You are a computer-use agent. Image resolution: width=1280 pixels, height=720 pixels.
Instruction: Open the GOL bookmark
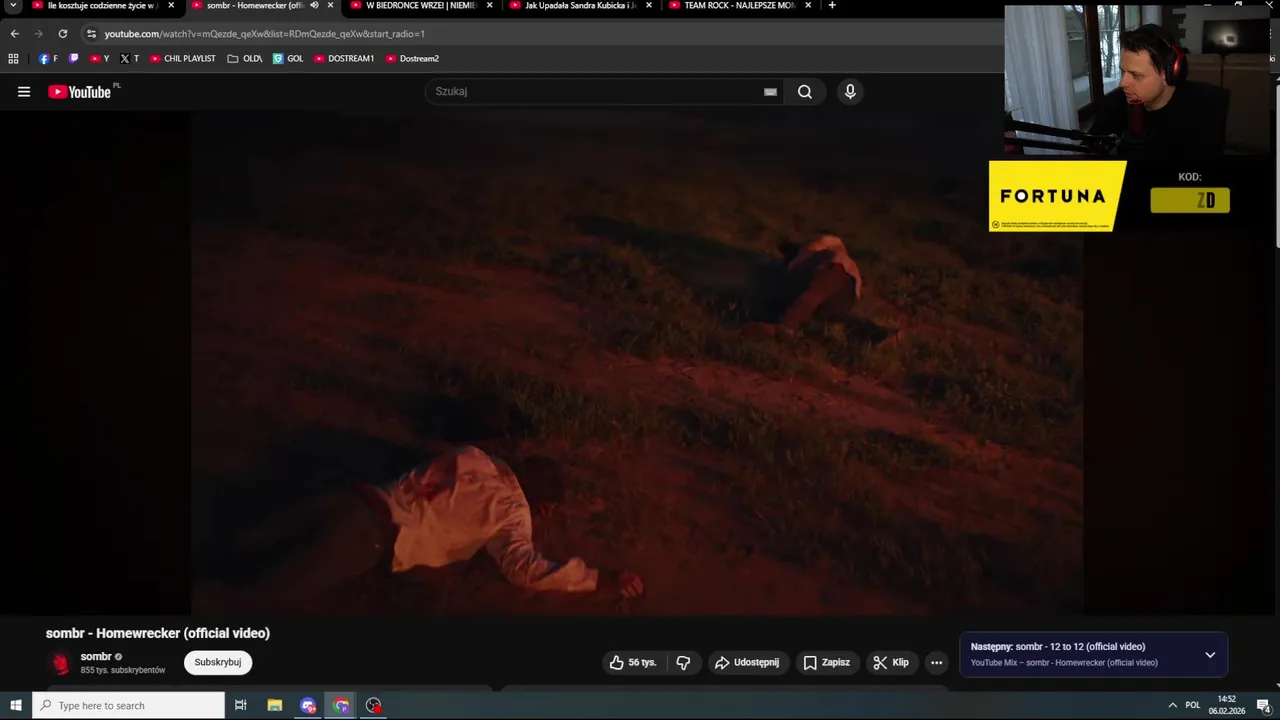(288, 58)
